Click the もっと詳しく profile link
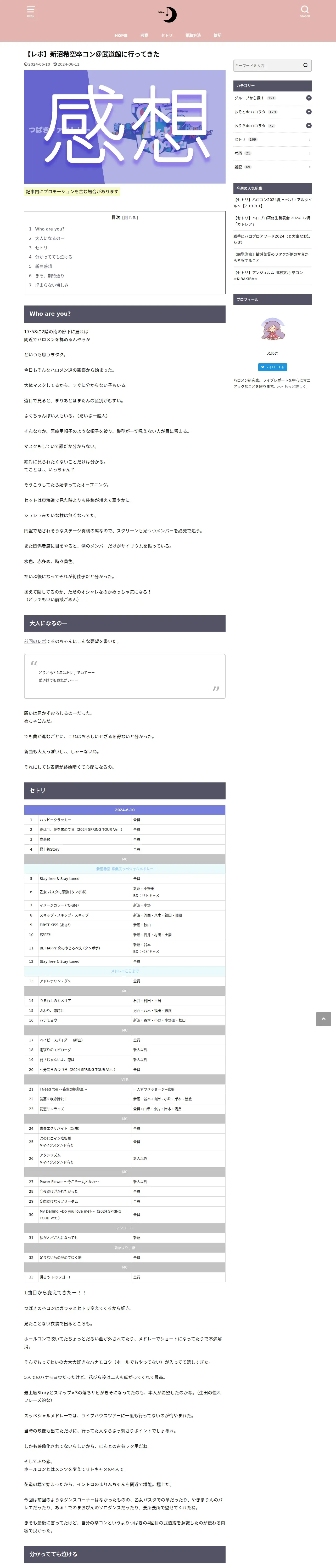Image resolution: width=336 pixels, height=1568 pixels. [x=292, y=387]
